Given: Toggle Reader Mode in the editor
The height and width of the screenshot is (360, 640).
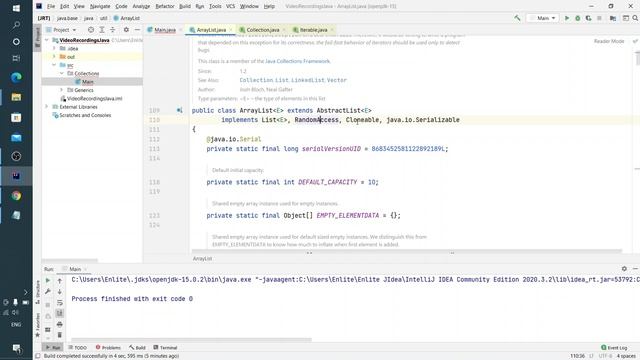Looking at the screenshot, I should (x=609, y=41).
